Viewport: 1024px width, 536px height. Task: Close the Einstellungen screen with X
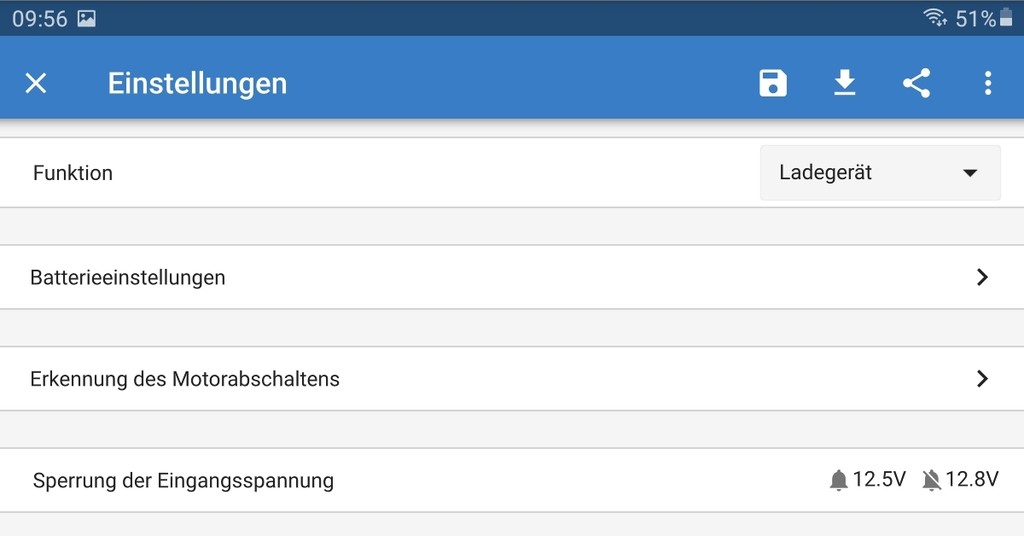click(36, 83)
